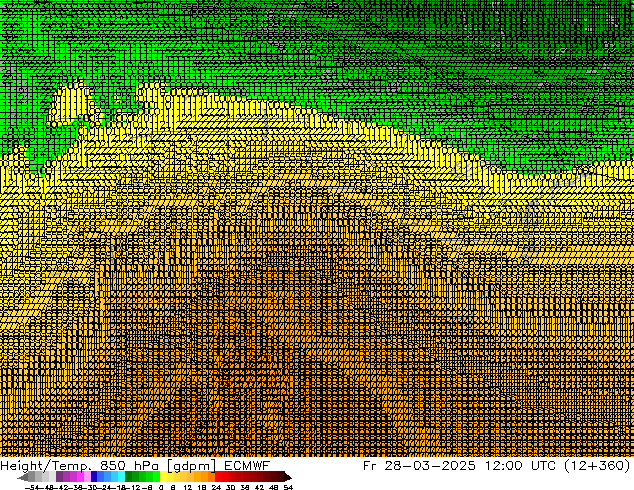Click the bright red legend swatch above 24

point(218,476)
